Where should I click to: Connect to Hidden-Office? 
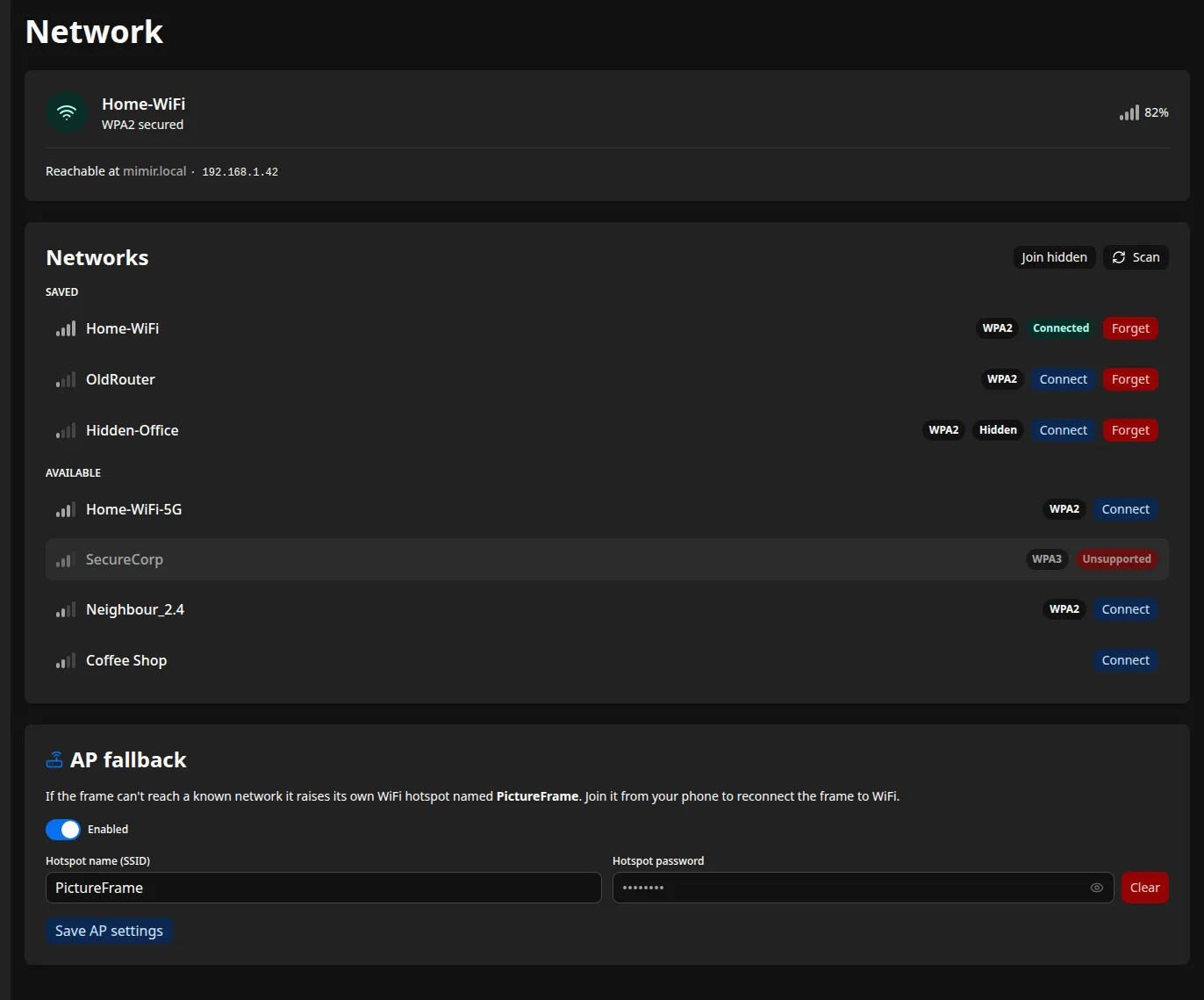[x=1063, y=430]
